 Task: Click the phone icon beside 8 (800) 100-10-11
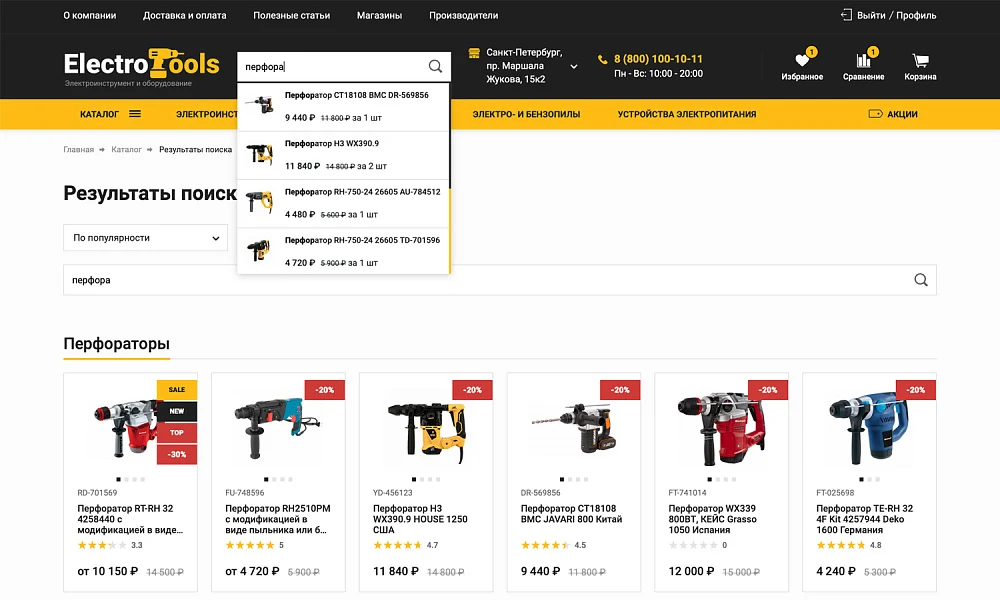pyautogui.click(x=603, y=59)
